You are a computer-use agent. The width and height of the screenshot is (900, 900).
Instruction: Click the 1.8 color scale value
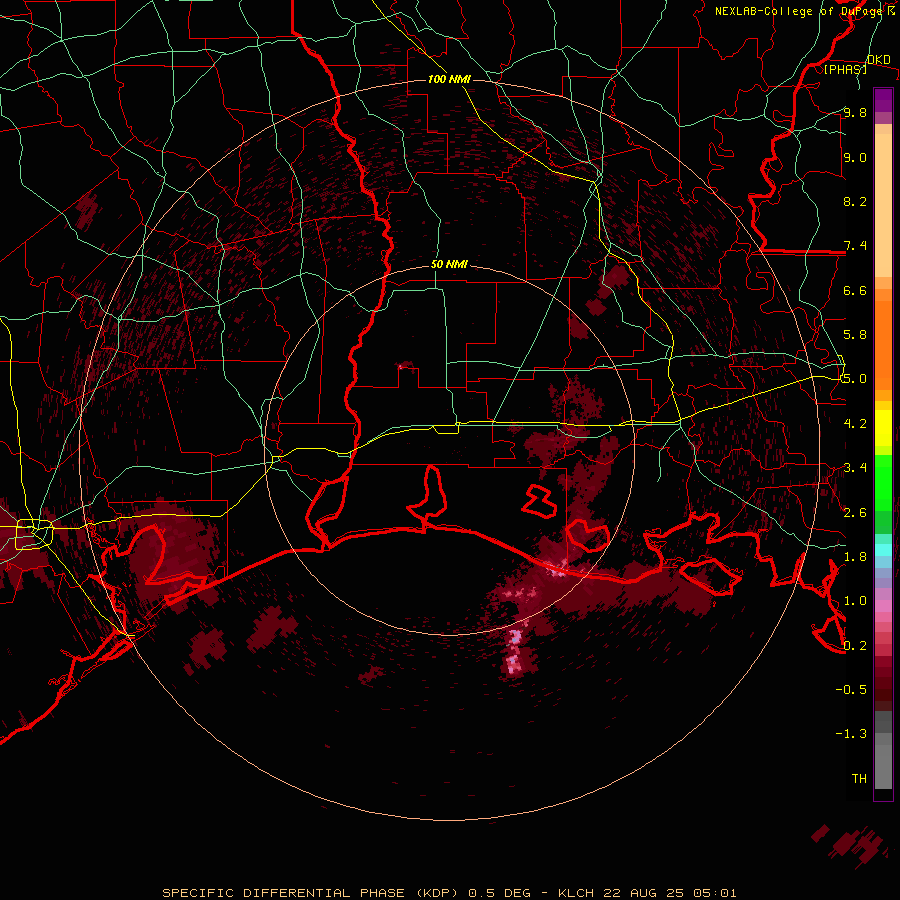tap(855, 557)
